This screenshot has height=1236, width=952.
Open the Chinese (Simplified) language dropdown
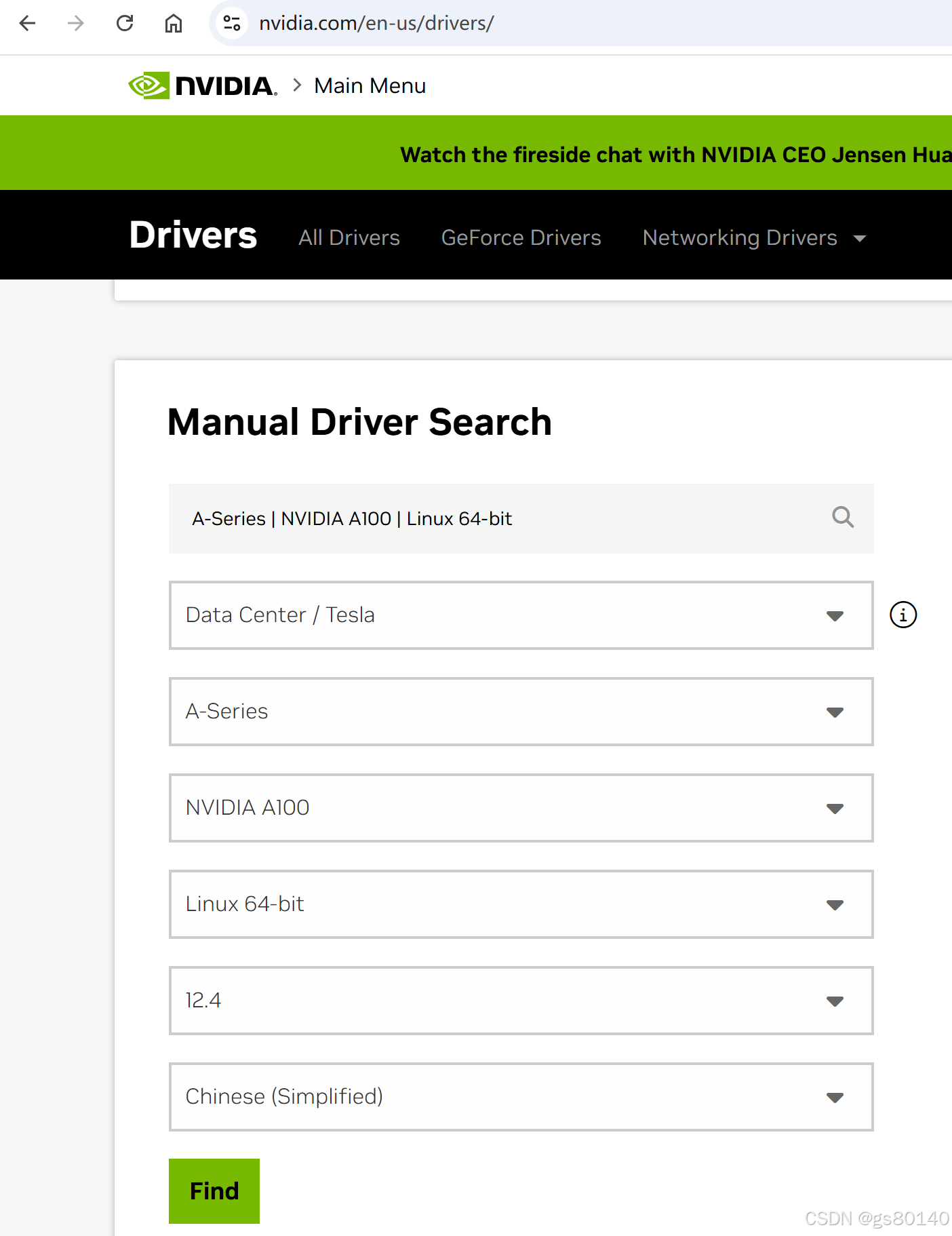[x=521, y=1097]
